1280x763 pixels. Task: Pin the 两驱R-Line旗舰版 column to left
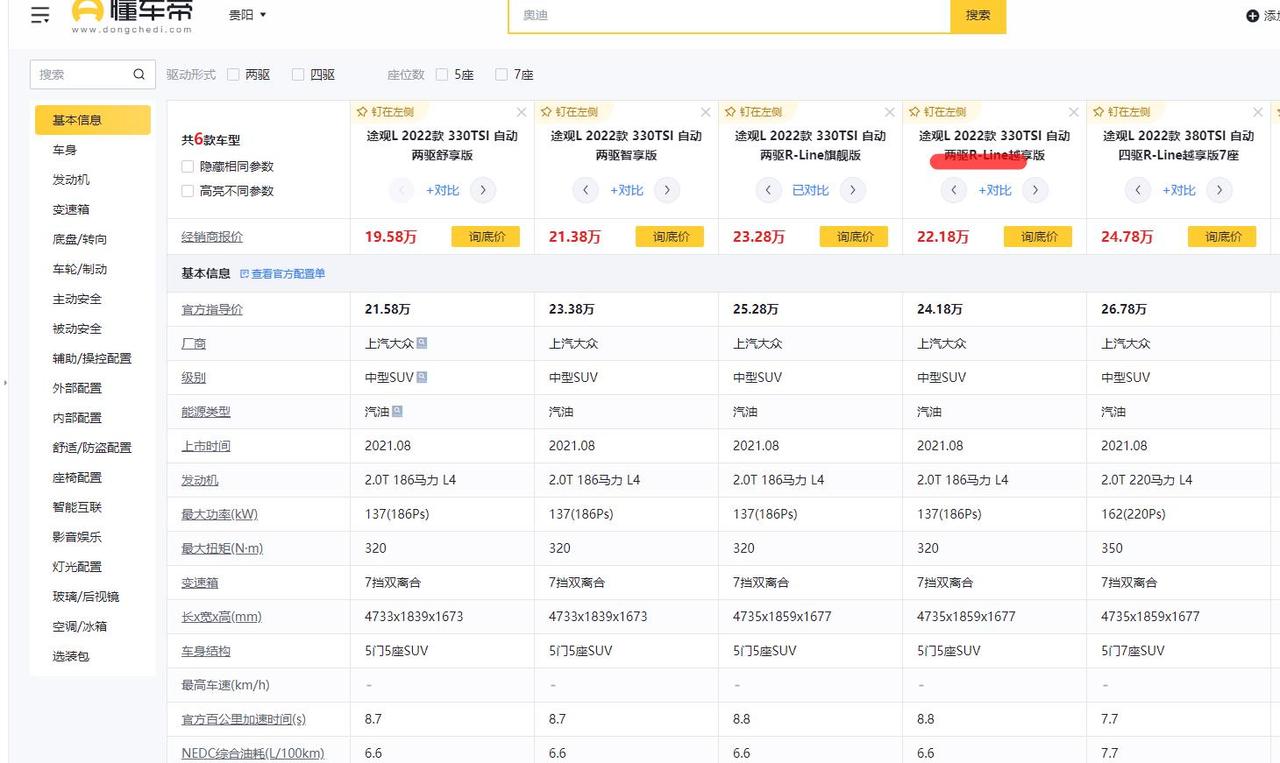(x=753, y=112)
